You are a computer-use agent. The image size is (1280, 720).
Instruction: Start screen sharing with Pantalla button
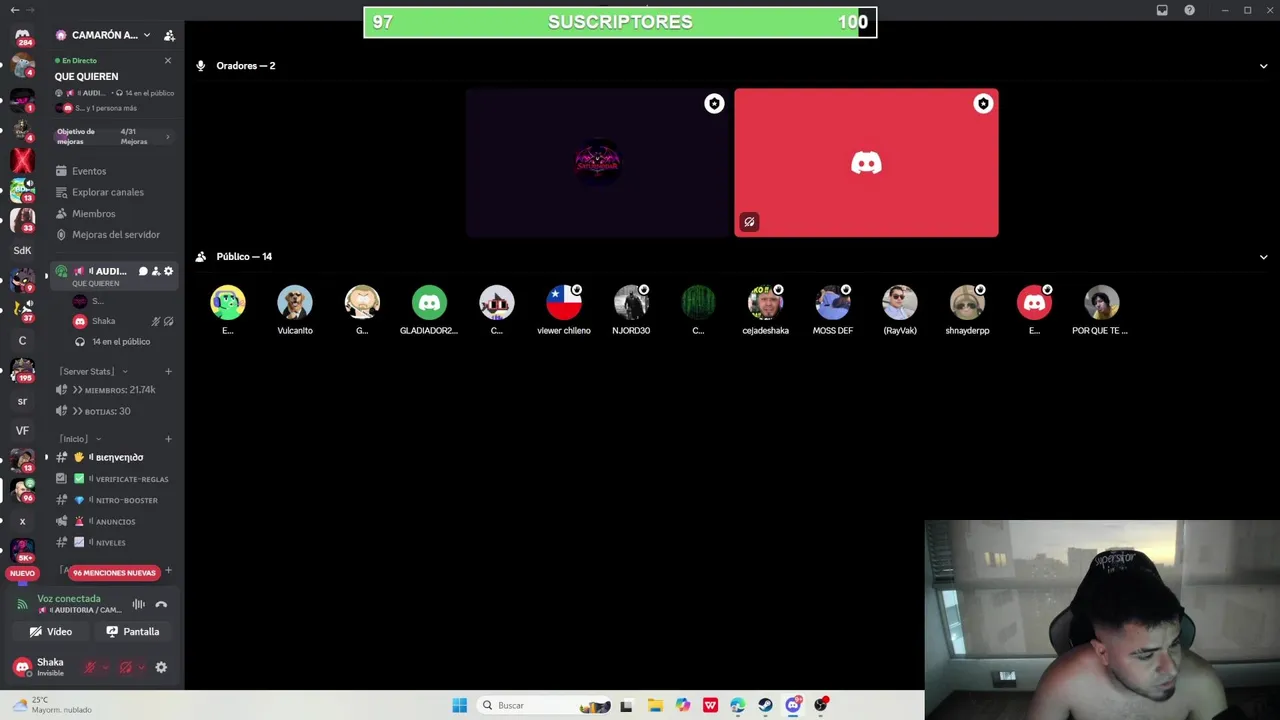(133, 632)
